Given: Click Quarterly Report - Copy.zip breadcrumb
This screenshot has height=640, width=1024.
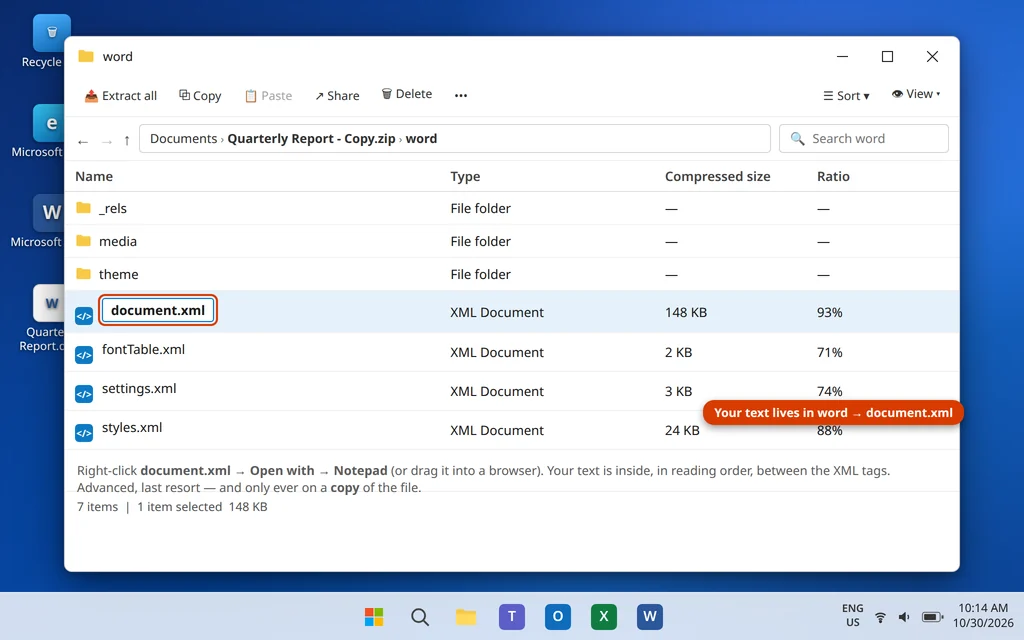Looking at the screenshot, I should [312, 138].
